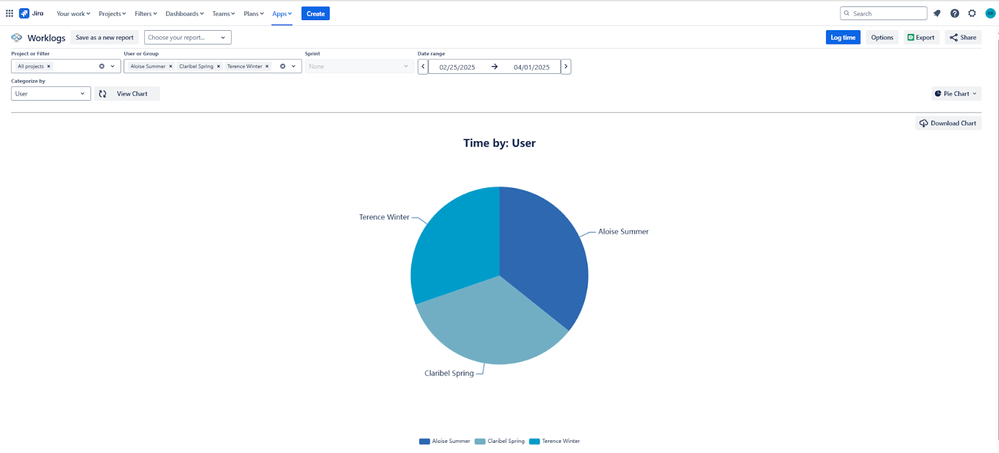The width and height of the screenshot is (999, 453).
Task: Click the Aloise Summer pie label
Action: pos(623,232)
